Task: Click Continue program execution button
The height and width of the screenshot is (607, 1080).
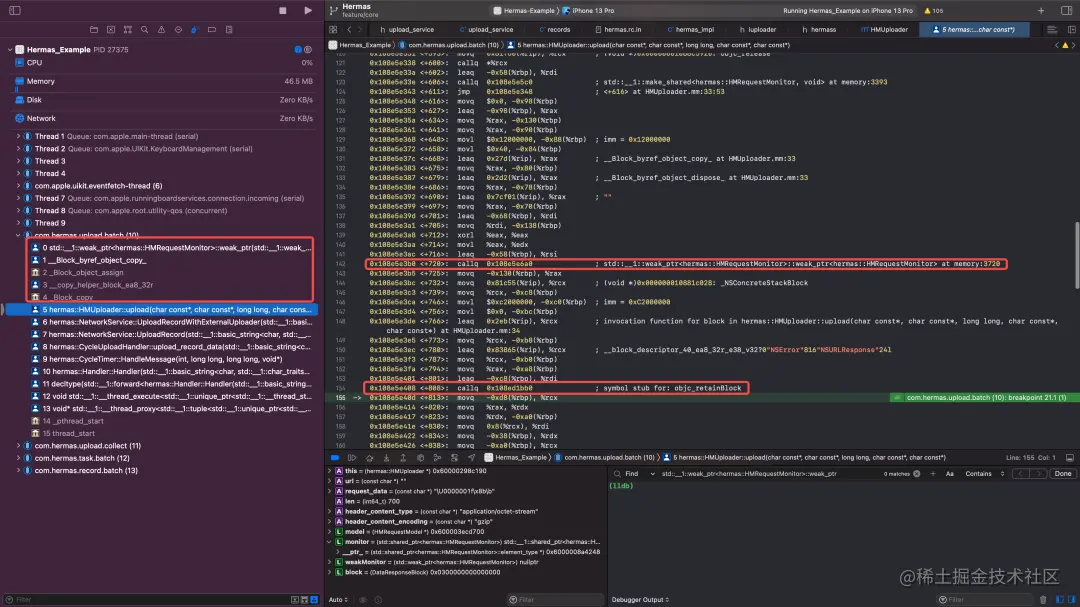Action: click(352, 457)
